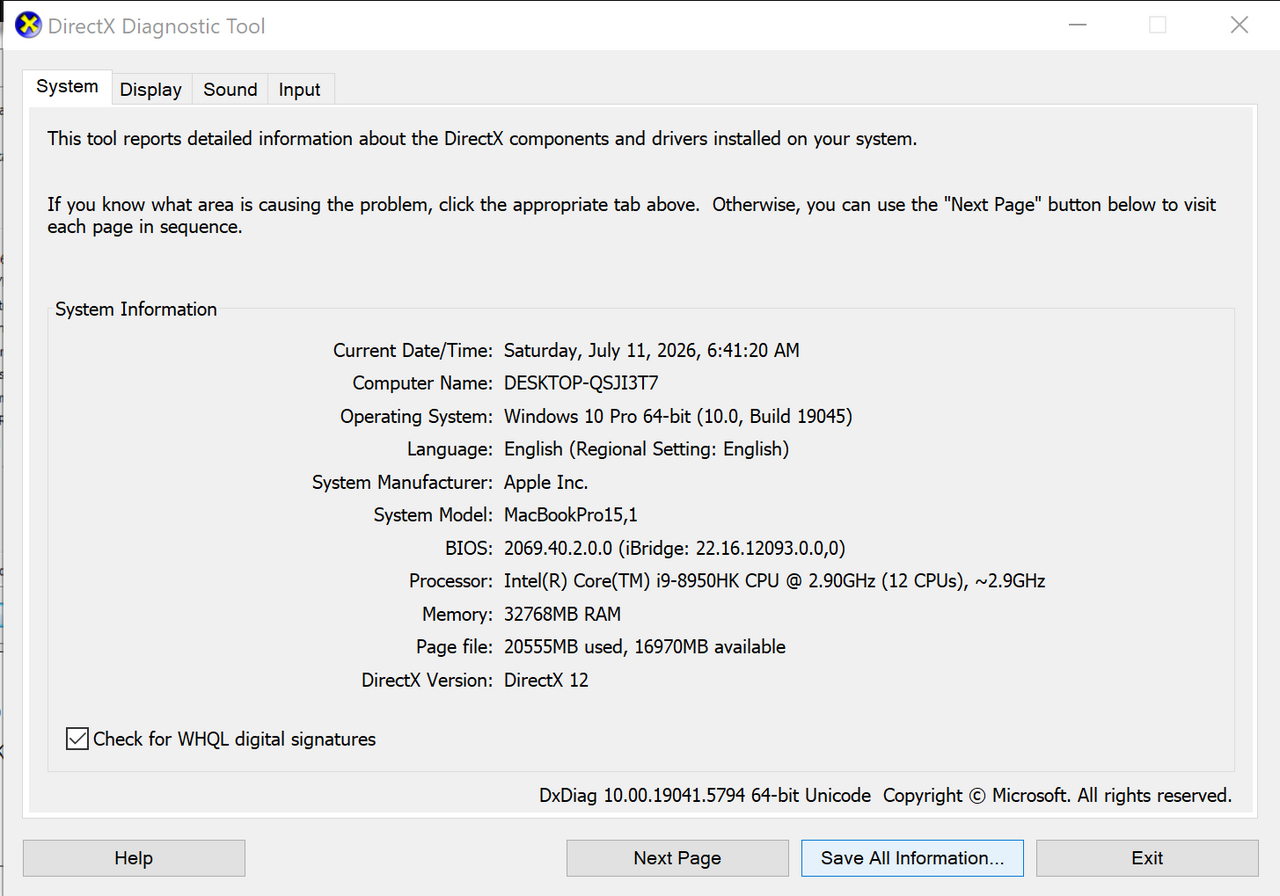Go to Next Page
Image resolution: width=1280 pixels, height=896 pixels.
click(x=677, y=858)
